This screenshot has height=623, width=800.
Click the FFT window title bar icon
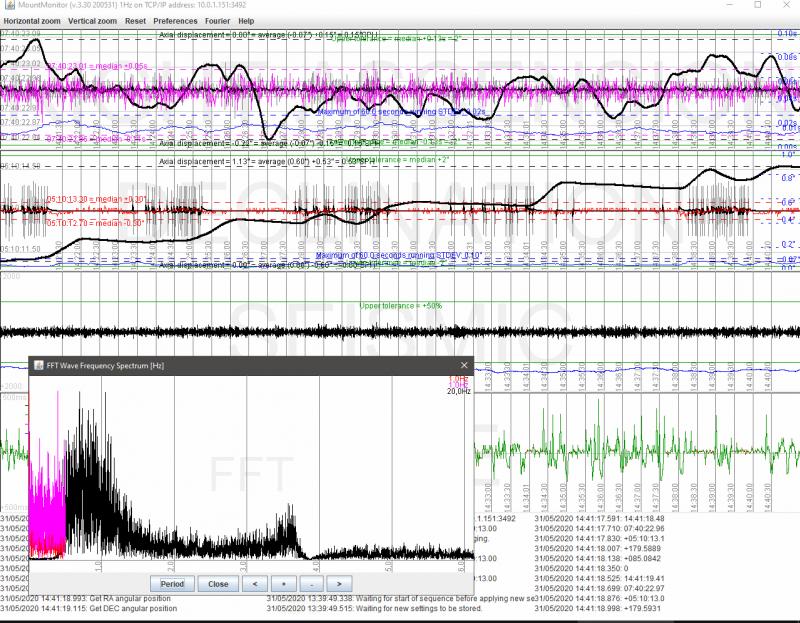[x=38, y=367]
